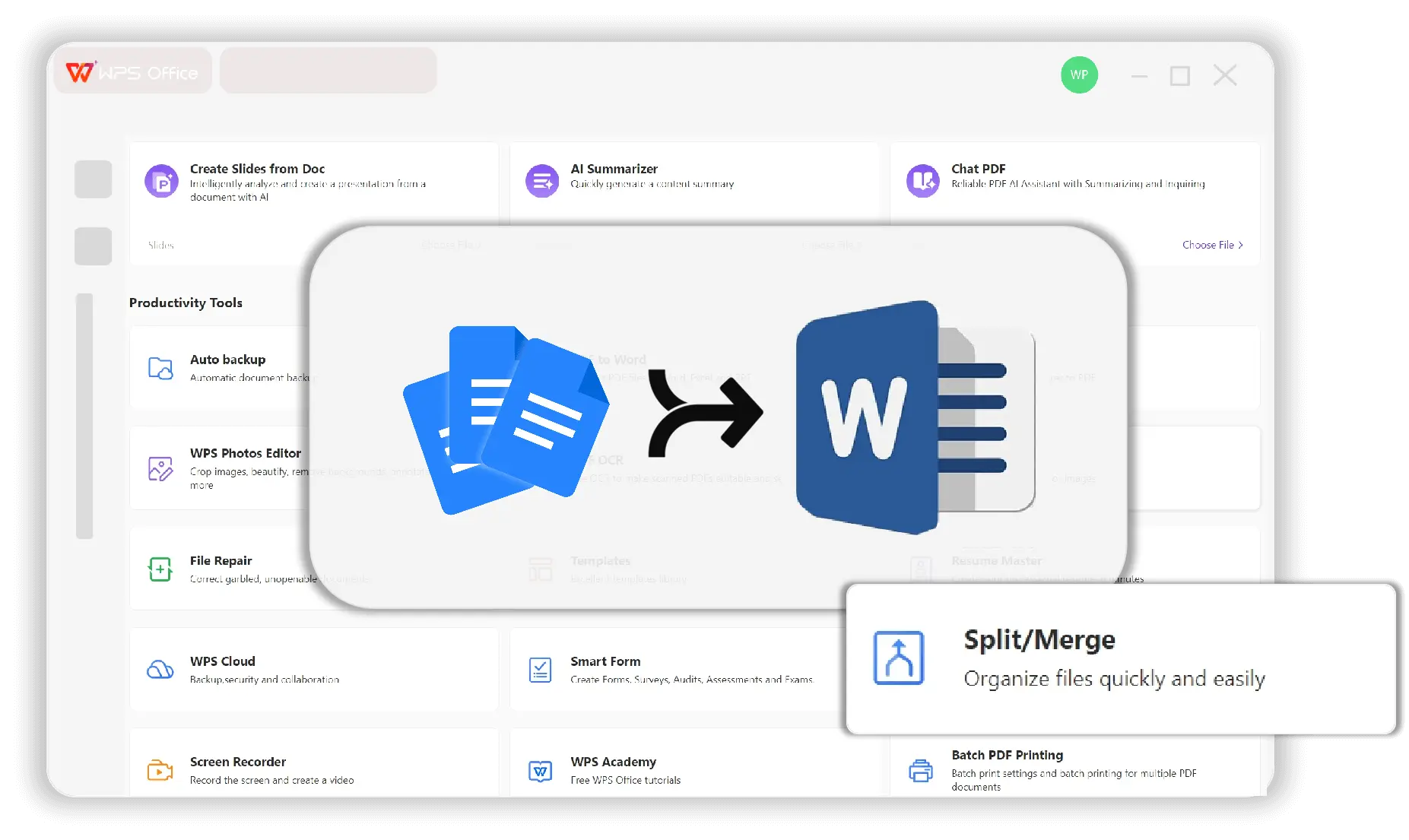Click the AI Summarizer icon
1409x840 pixels.
(x=542, y=181)
